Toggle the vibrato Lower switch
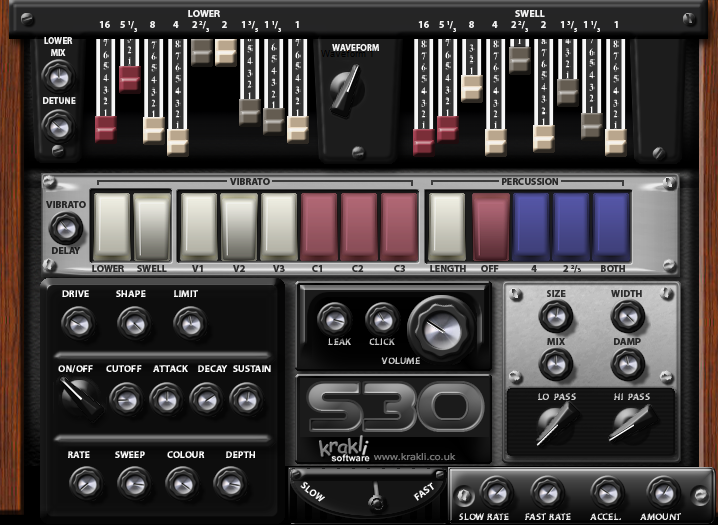 pyautogui.click(x=112, y=227)
